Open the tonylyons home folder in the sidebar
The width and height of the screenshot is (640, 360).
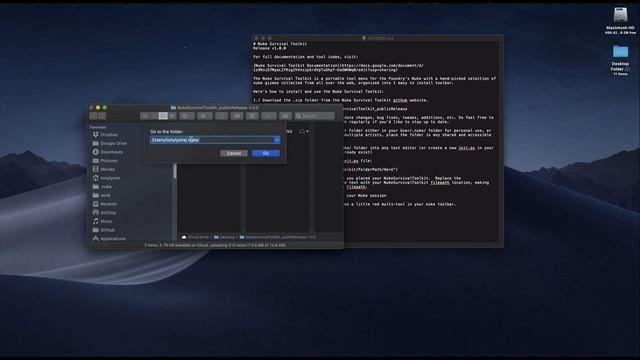tap(106, 178)
